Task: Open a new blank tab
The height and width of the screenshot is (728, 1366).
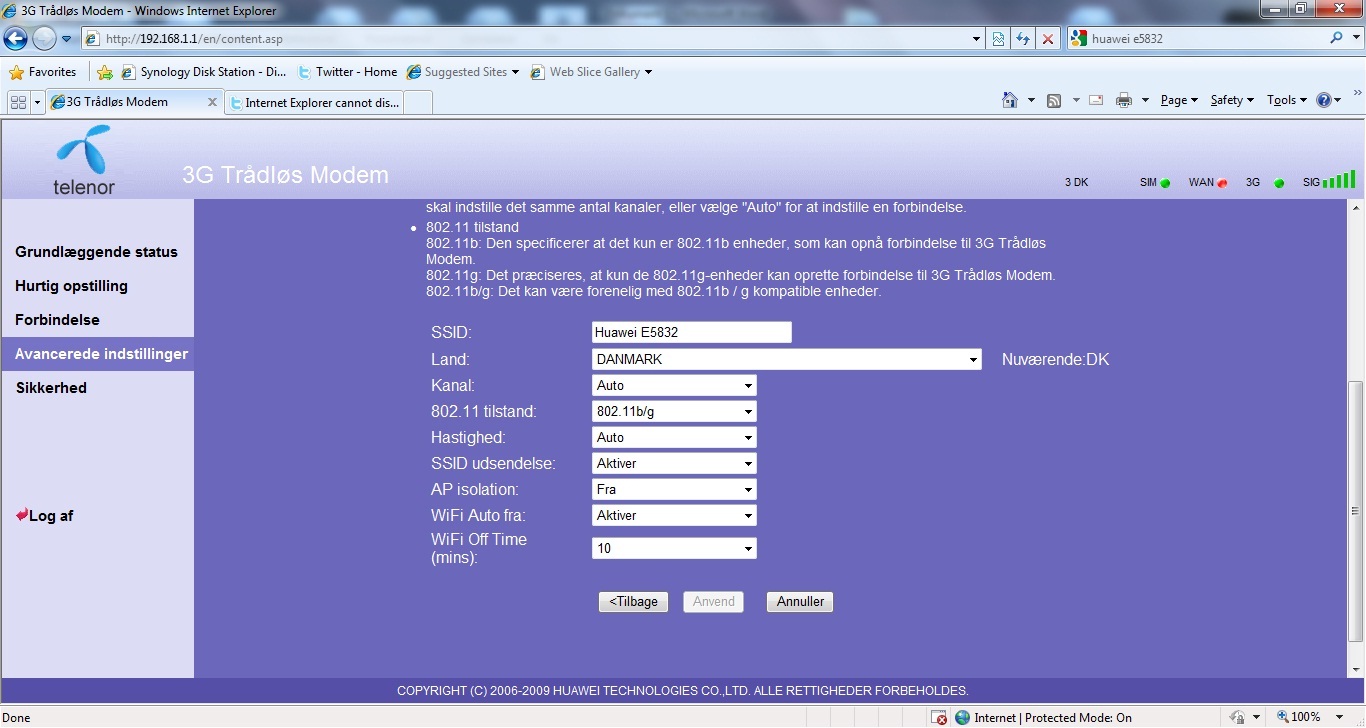Action: point(418,102)
